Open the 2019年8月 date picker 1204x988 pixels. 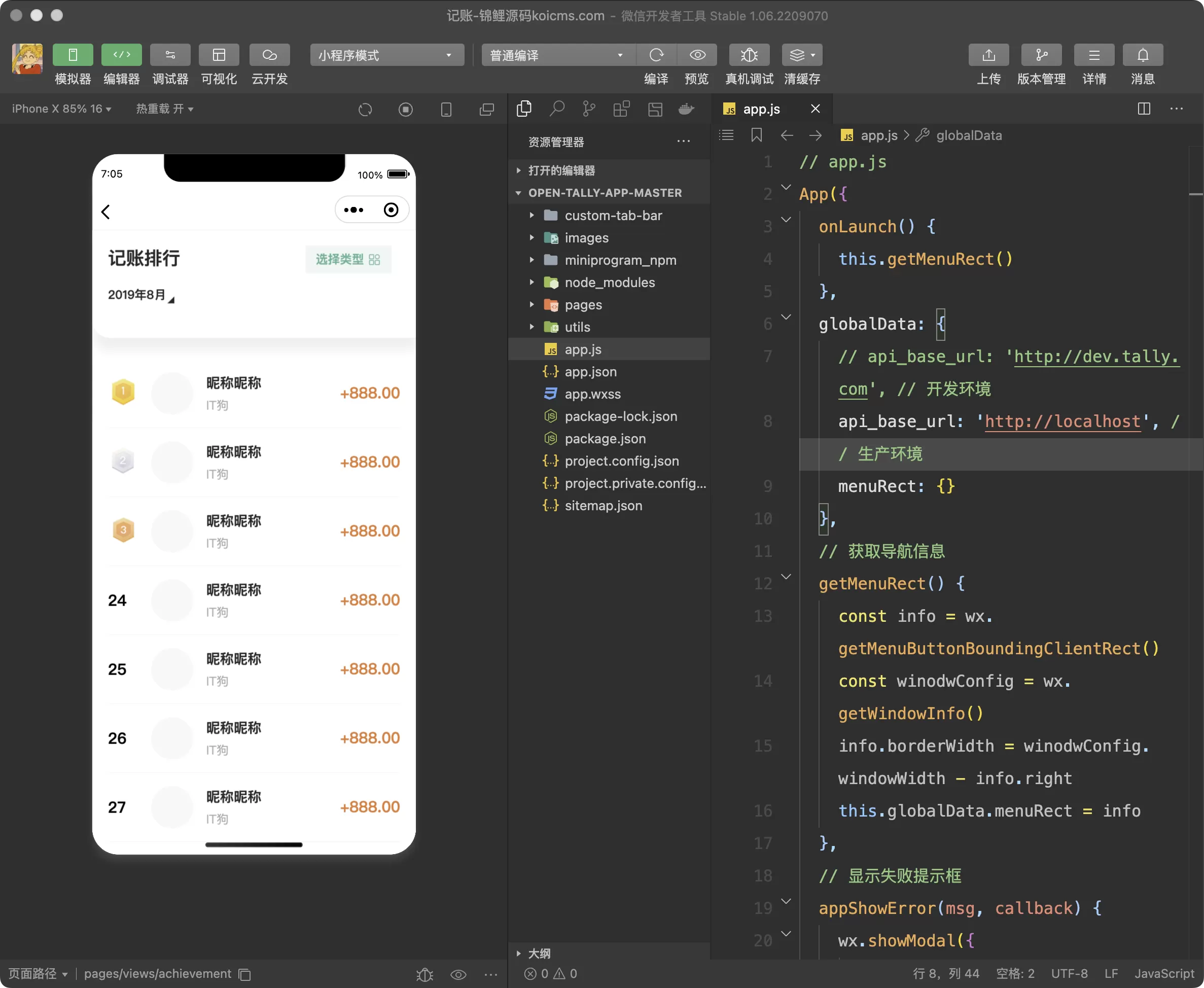pos(141,295)
